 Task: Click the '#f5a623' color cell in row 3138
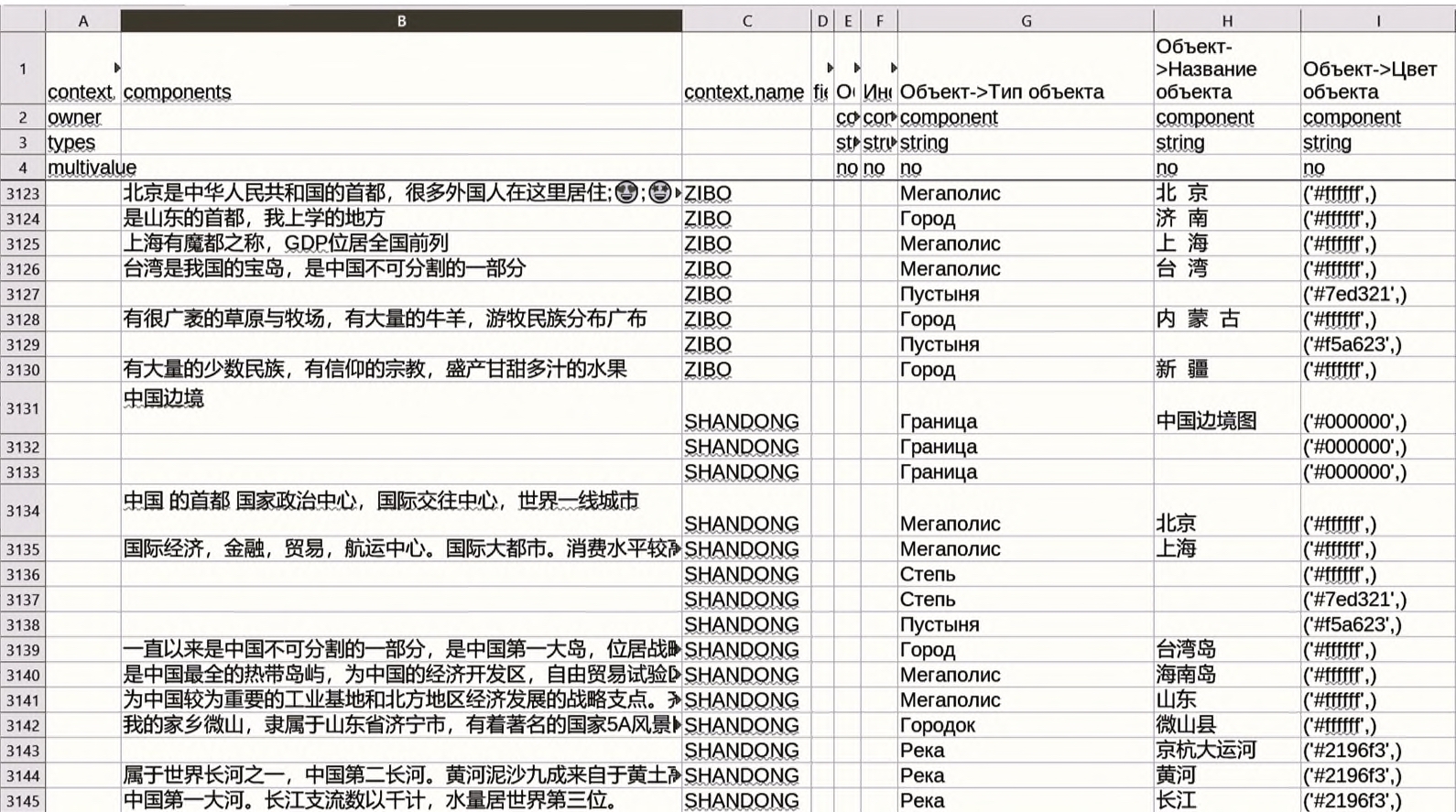point(1376,624)
